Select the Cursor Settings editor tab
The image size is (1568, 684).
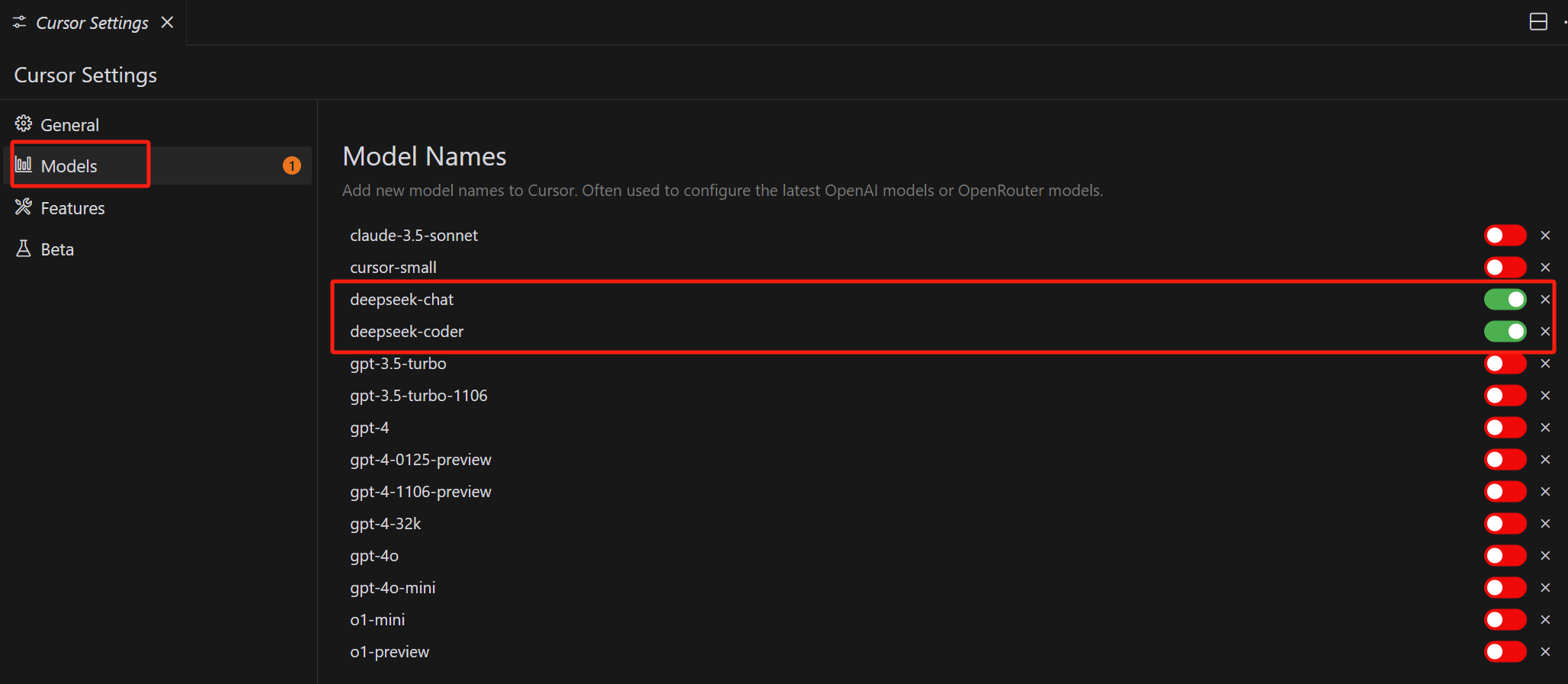(x=92, y=23)
